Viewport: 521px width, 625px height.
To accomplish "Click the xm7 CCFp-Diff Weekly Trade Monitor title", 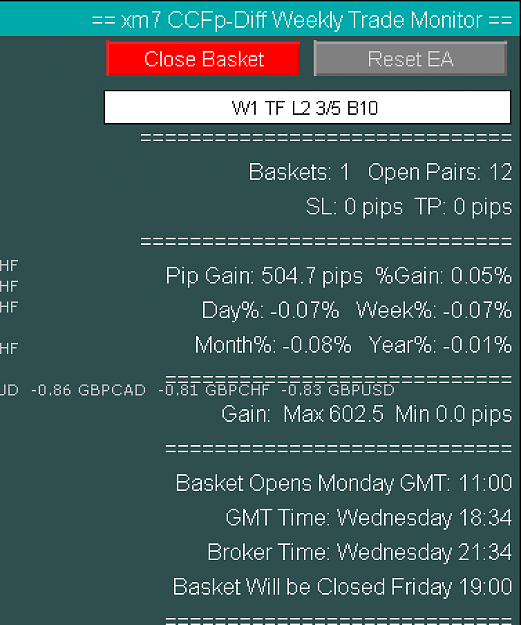I will (x=302, y=20).
